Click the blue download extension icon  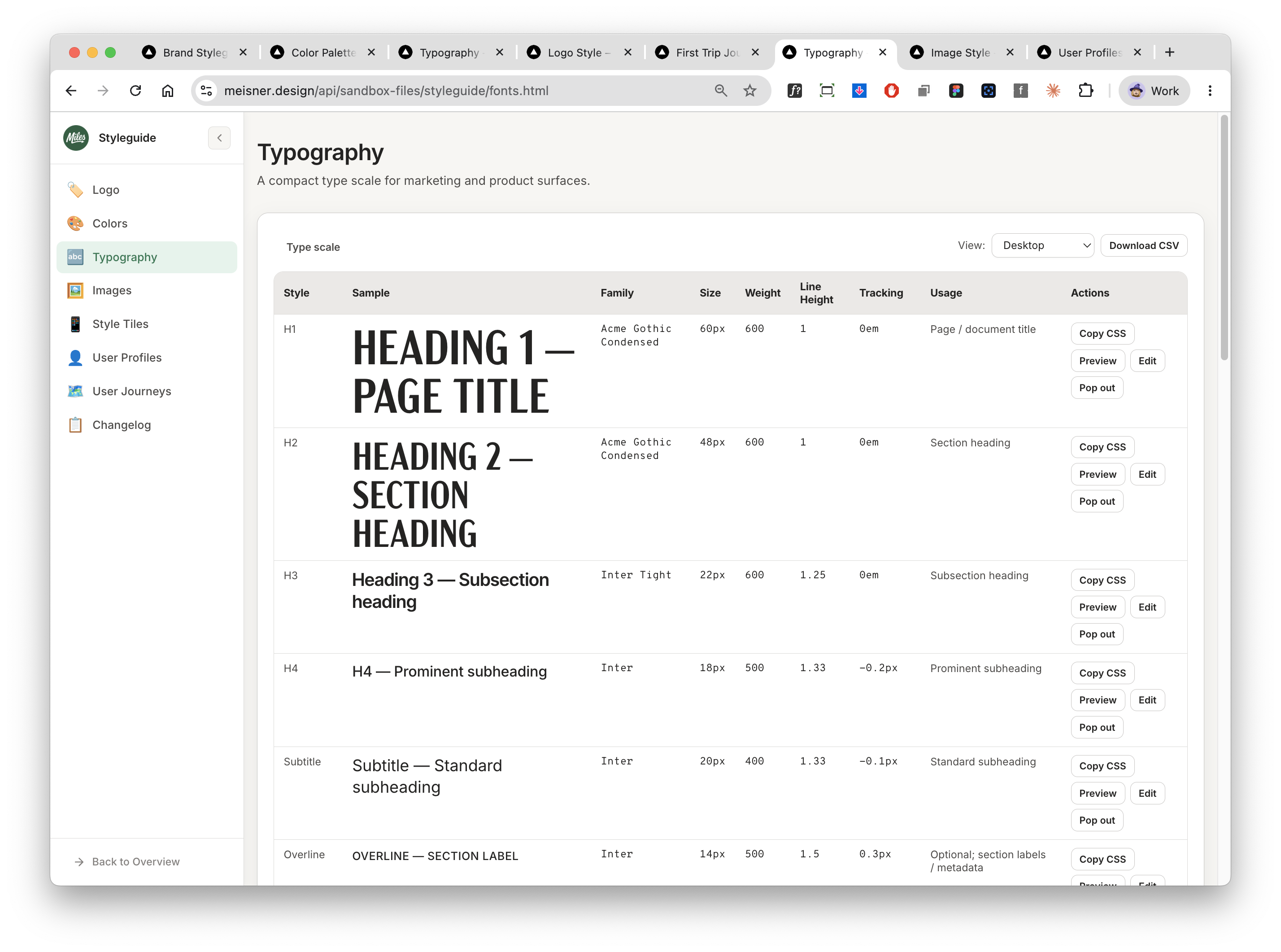coord(859,91)
